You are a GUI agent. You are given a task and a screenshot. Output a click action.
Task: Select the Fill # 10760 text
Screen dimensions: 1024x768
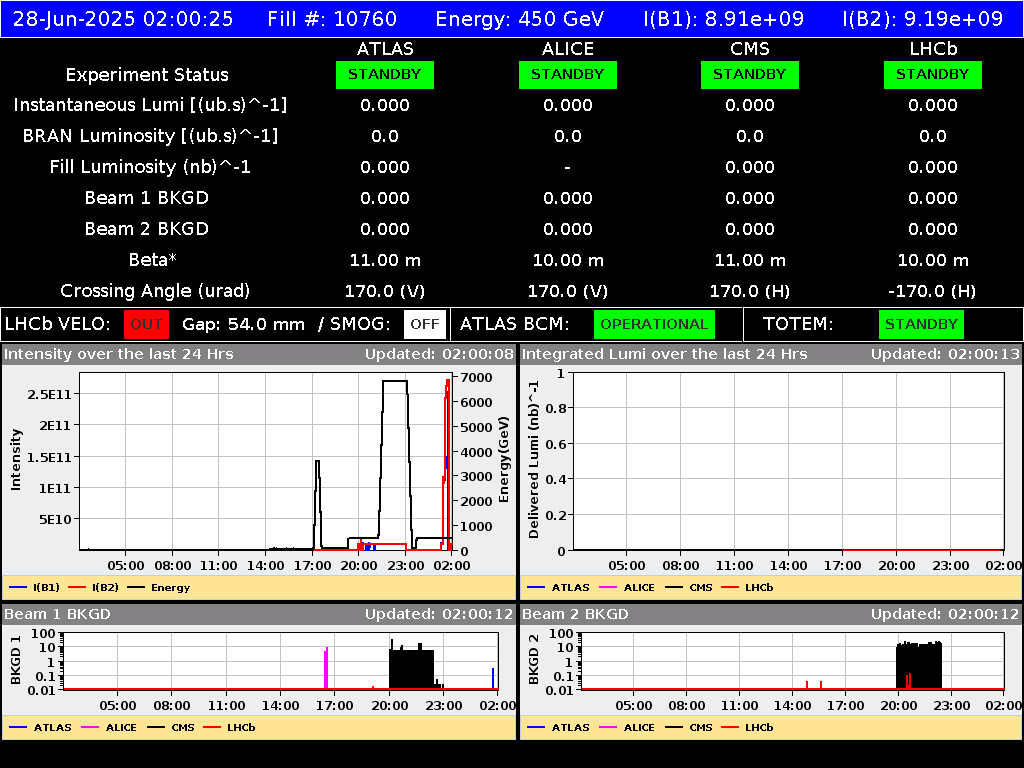point(332,18)
